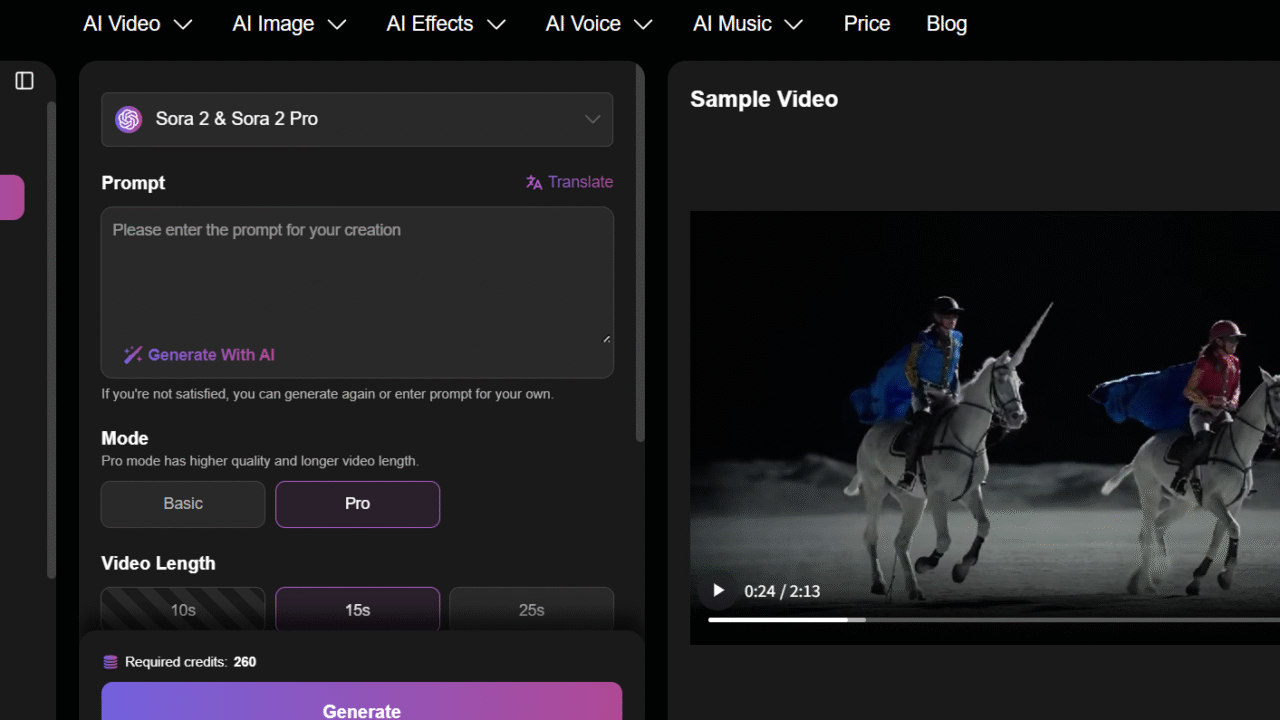Screen dimensions: 1280x720
Task: Navigate to the Price page
Action: point(866,23)
